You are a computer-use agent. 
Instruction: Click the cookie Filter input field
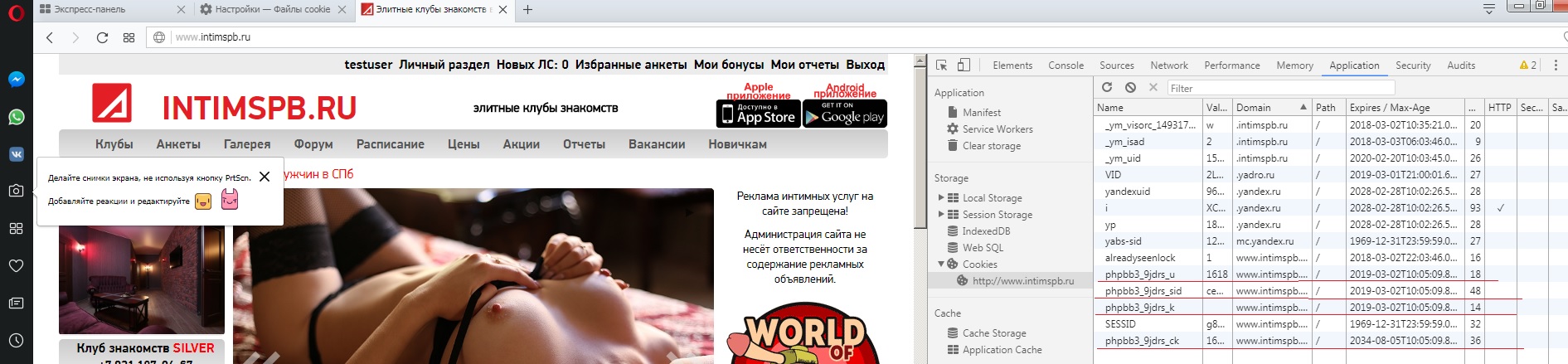coord(1280,88)
